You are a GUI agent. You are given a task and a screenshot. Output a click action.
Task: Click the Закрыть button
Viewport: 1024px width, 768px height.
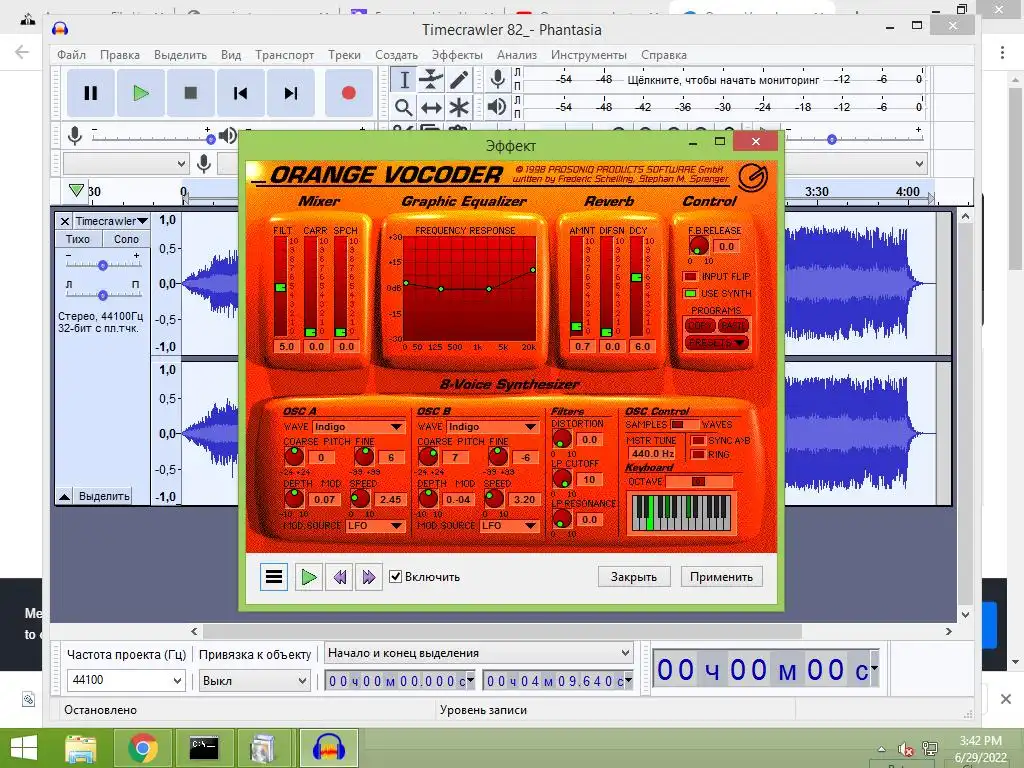point(633,577)
